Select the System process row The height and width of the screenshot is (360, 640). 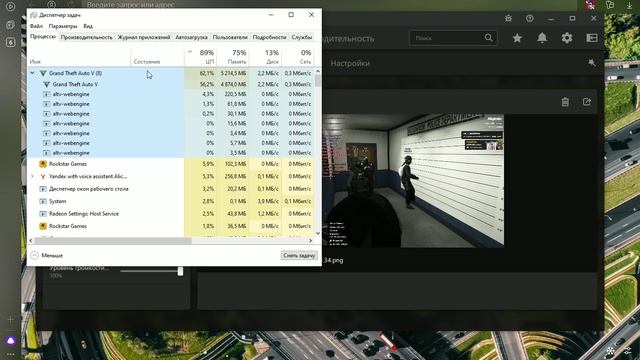coord(171,201)
